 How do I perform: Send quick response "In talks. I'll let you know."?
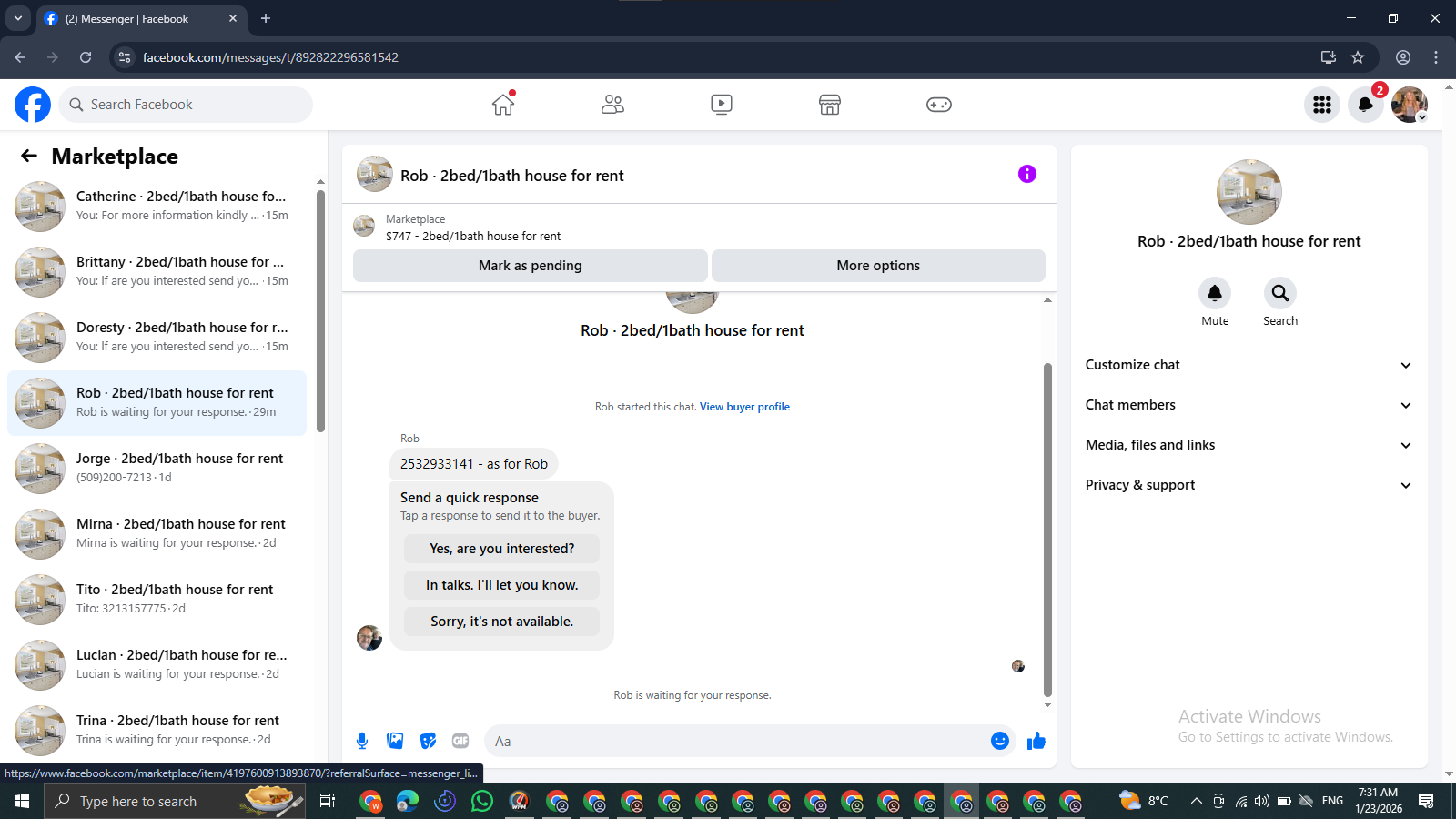point(501,585)
